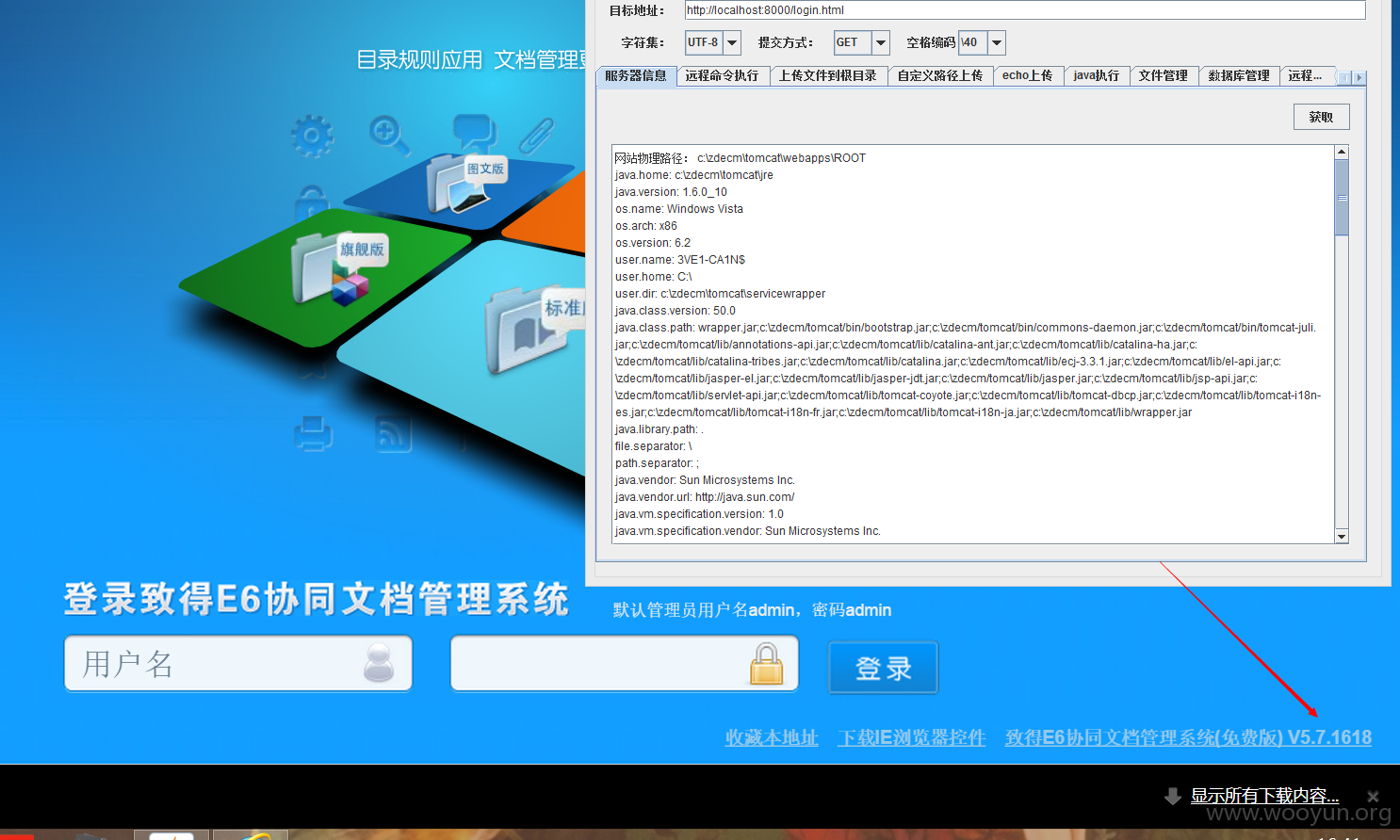This screenshot has height=840, width=1400.
Task: Open the 数据库管理 tab
Action: [1239, 75]
